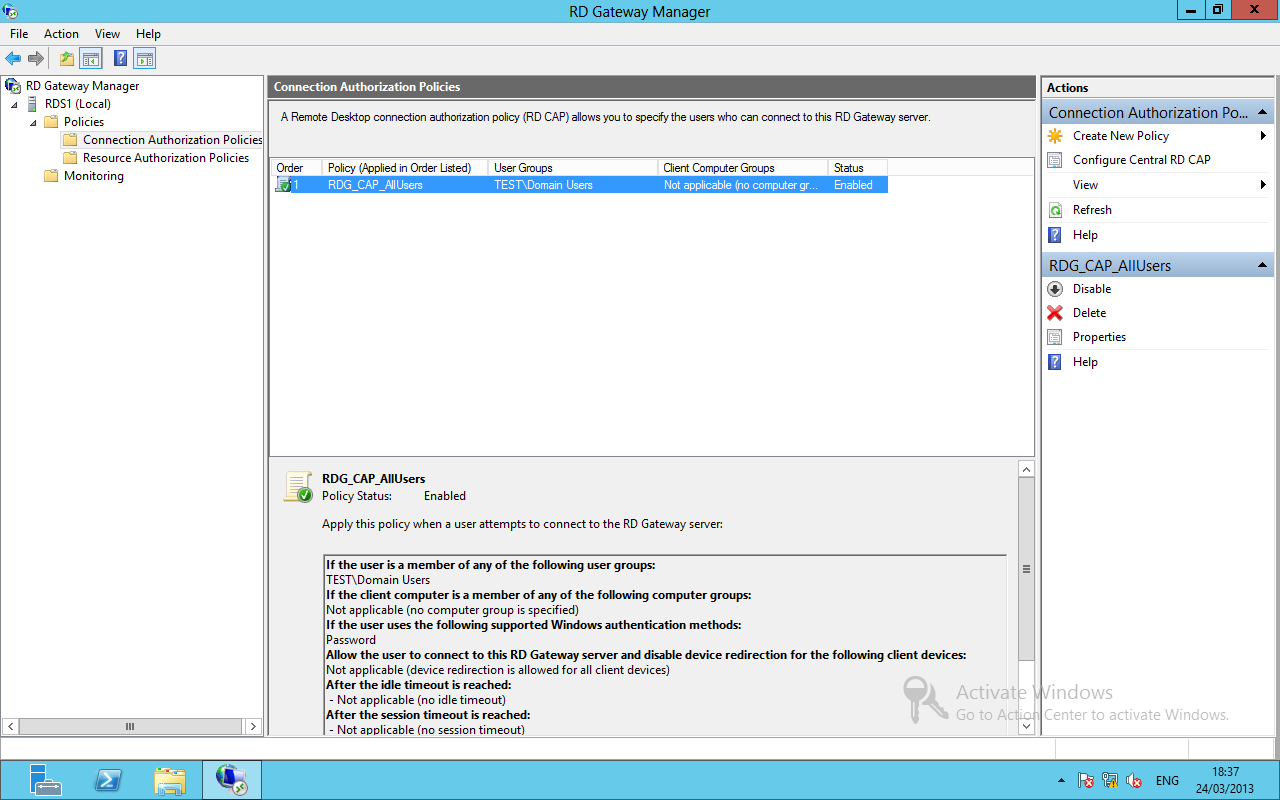Click the Monitoring folder icon
This screenshot has width=1280, height=800.
[51, 176]
